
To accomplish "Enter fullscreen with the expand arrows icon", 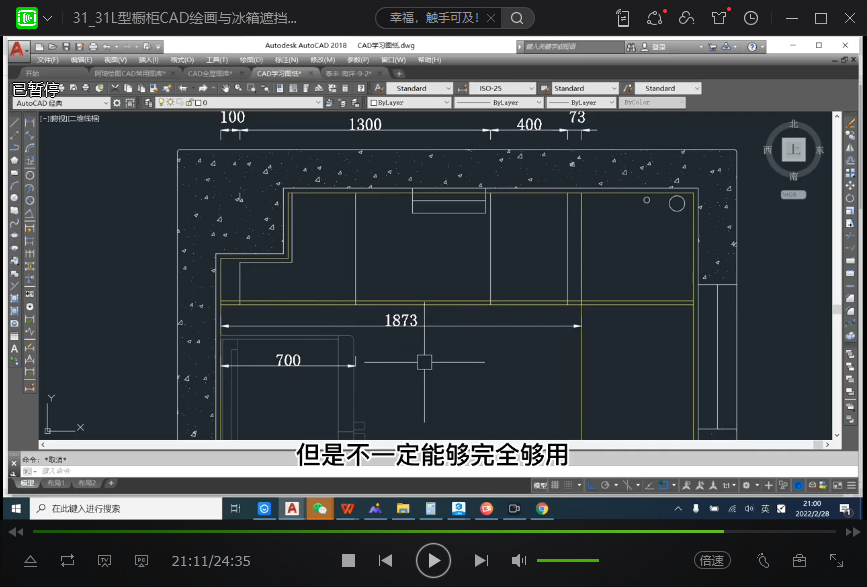I will (x=836, y=561).
